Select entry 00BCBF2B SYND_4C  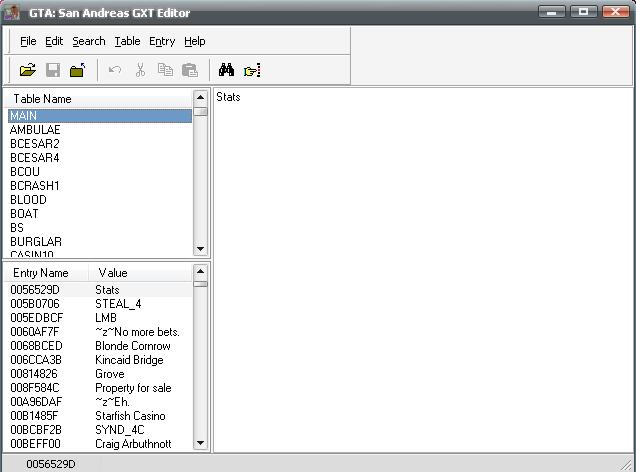[x=100, y=430]
